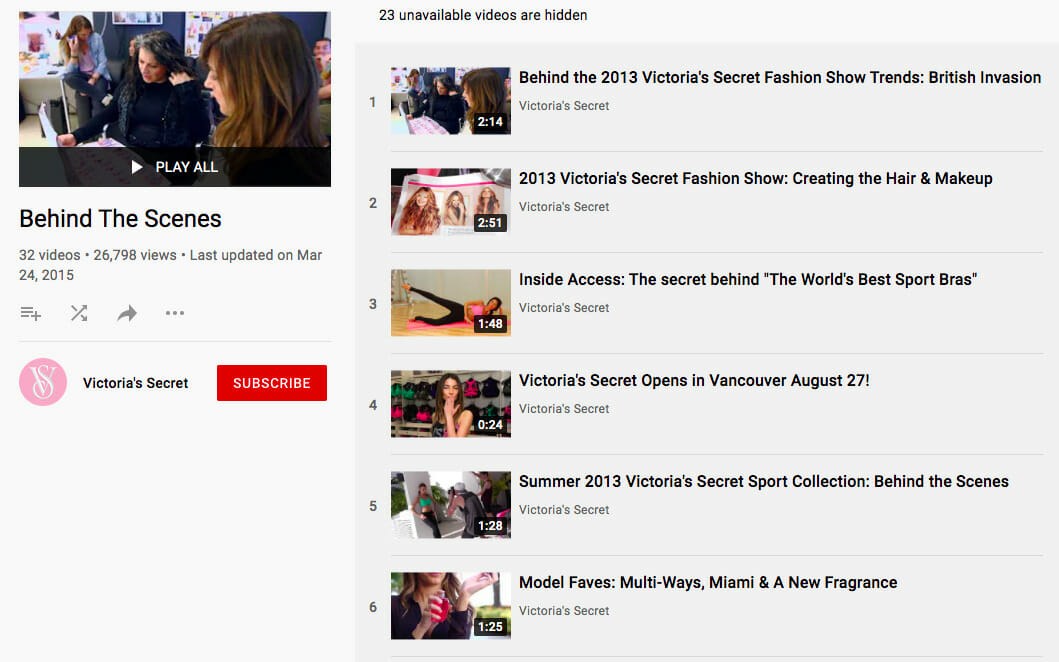The image size is (1059, 662).
Task: Open the Hair & Makeup video thumbnail
Action: 450,202
